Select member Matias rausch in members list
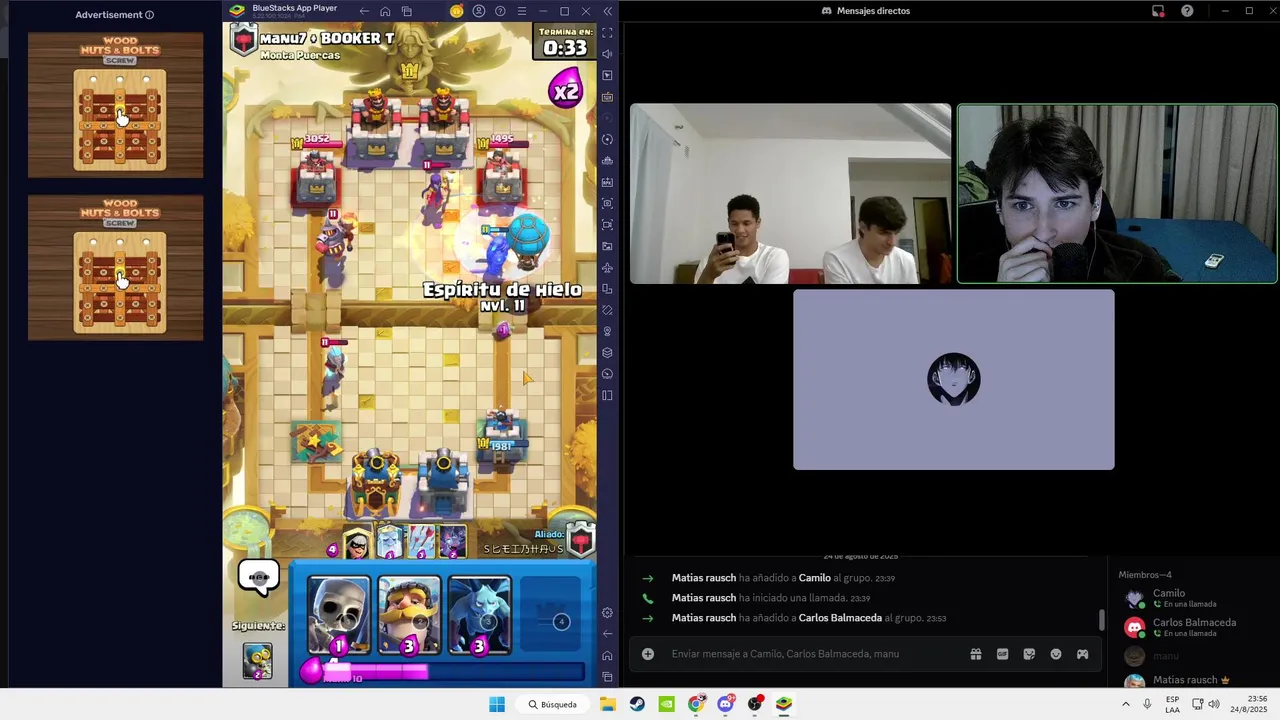This screenshot has width=1280, height=720. point(1192,680)
